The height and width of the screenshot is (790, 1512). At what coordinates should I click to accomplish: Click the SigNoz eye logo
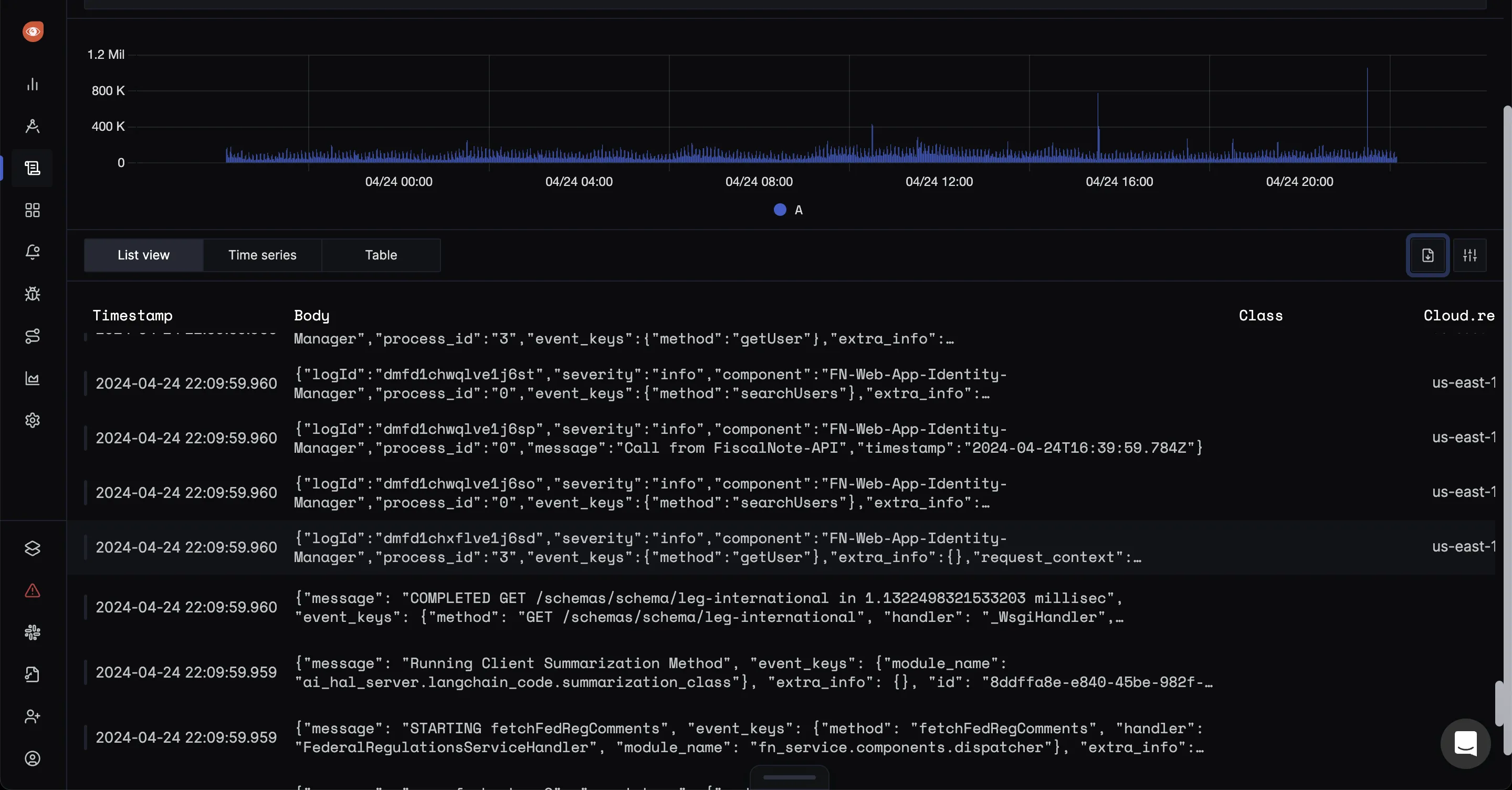(33, 31)
